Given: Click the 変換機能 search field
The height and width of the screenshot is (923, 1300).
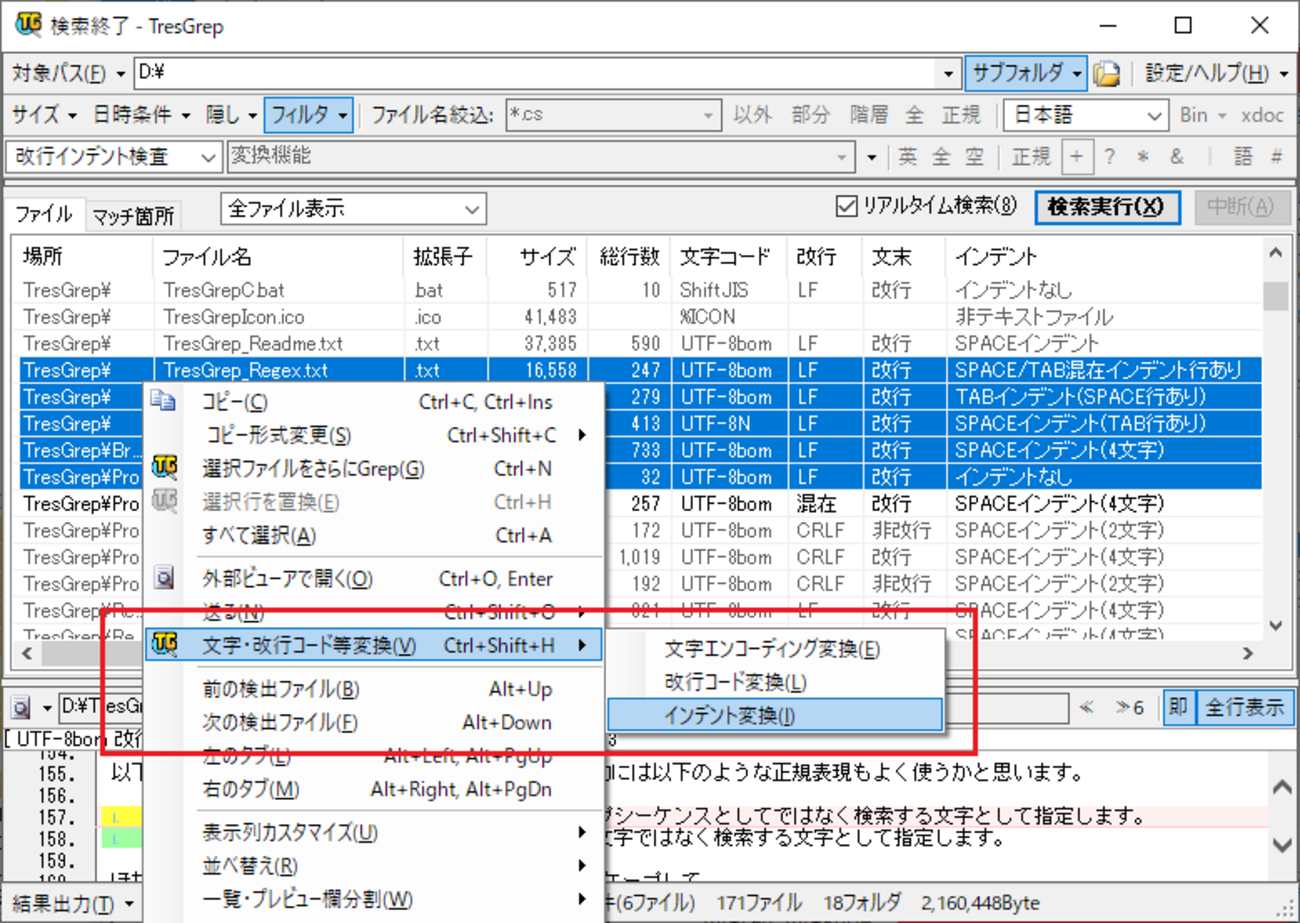Looking at the screenshot, I should click(x=541, y=156).
